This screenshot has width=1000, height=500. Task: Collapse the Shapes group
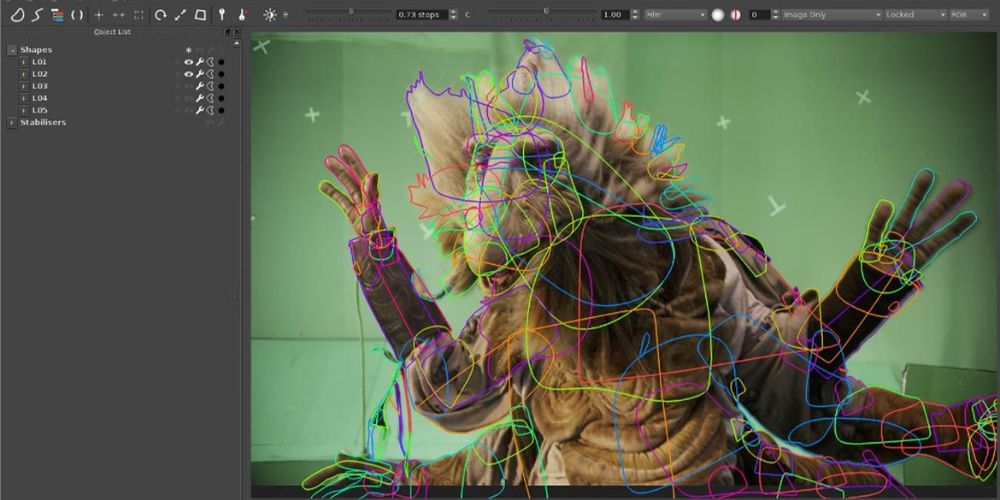pos(12,50)
